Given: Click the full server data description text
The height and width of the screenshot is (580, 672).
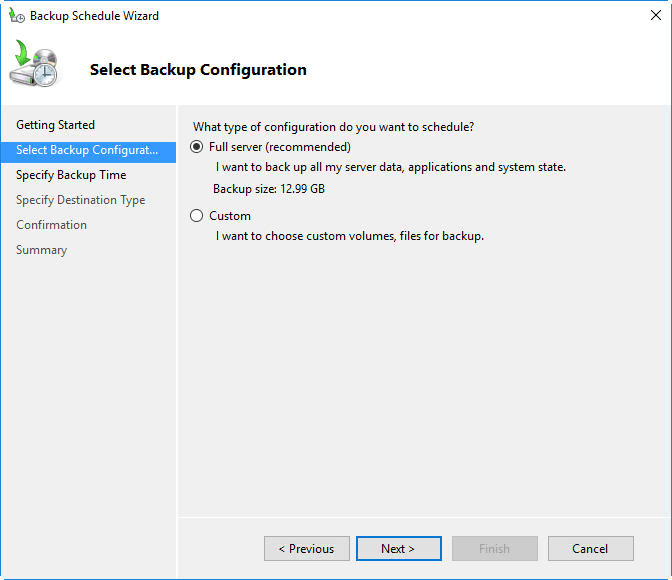Looking at the screenshot, I should pos(390,167).
